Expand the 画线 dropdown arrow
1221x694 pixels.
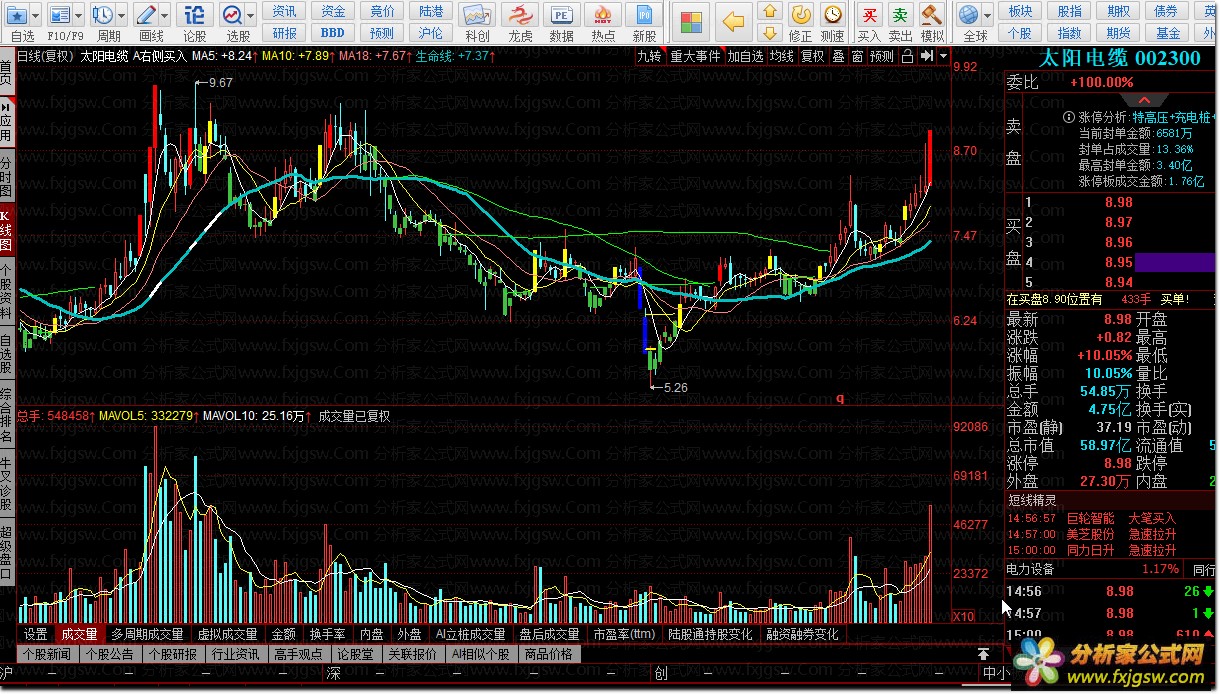[164, 16]
